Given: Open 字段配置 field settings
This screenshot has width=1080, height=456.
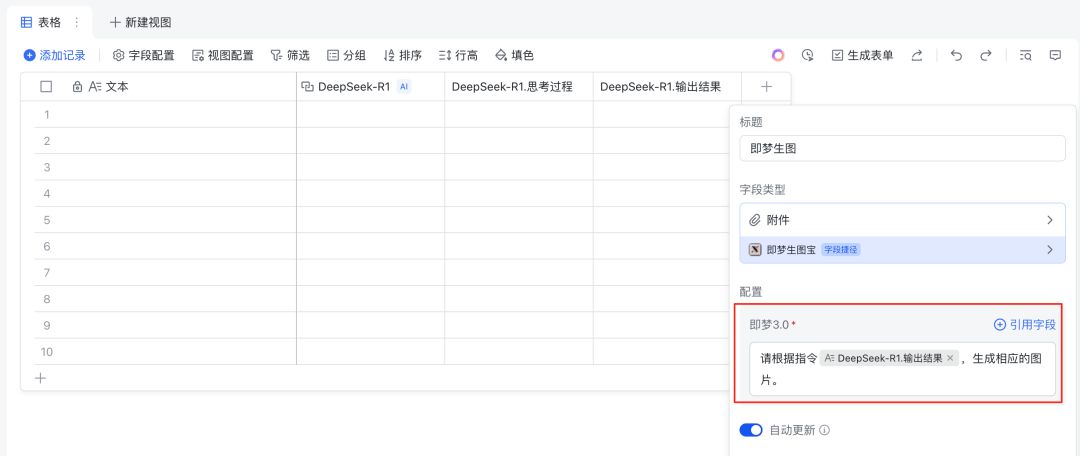Looking at the screenshot, I should click(143, 55).
